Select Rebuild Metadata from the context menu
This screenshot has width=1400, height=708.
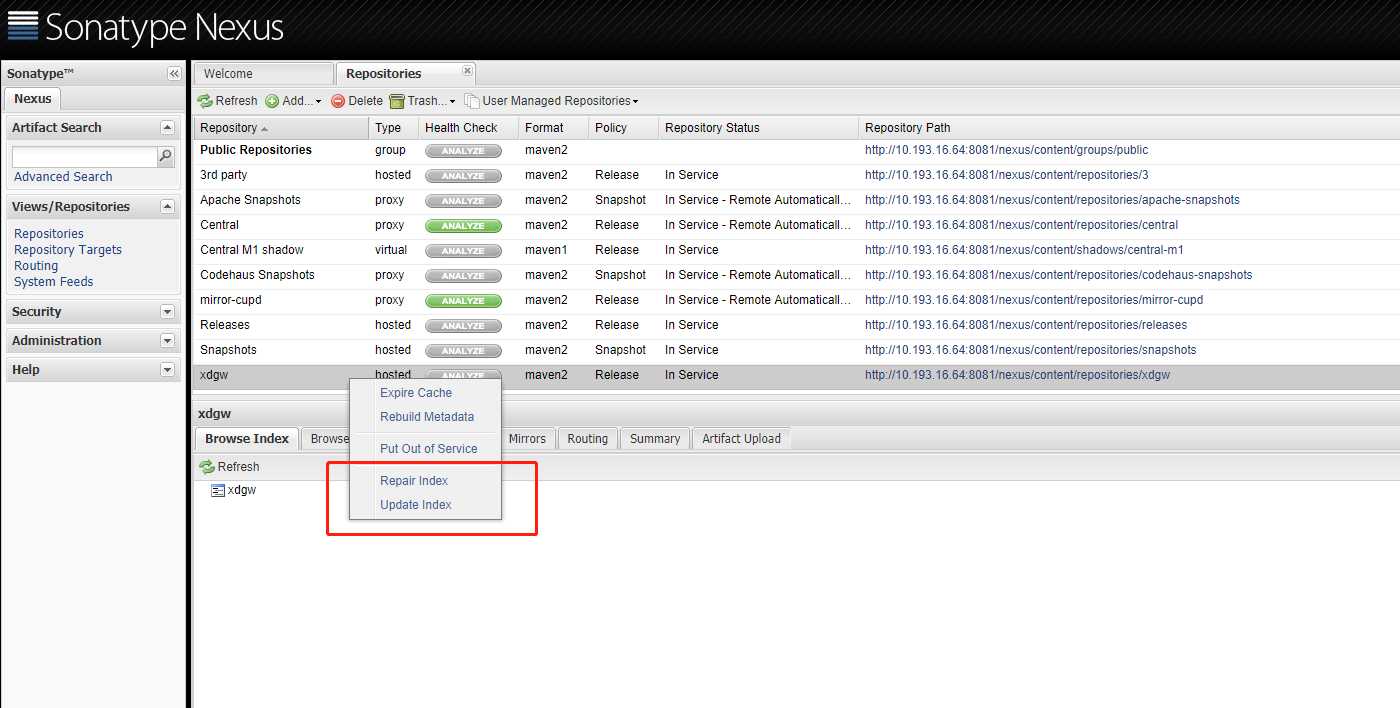coord(425,417)
